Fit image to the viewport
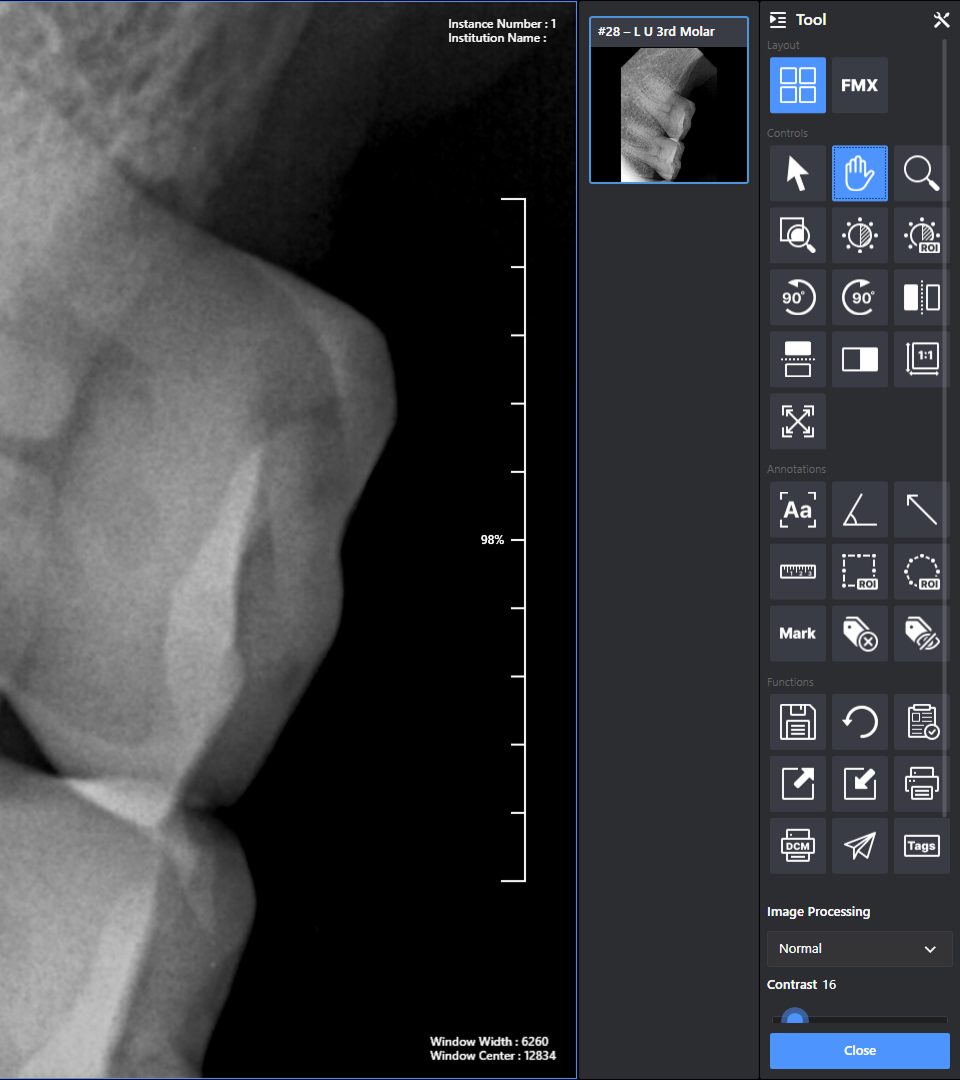This screenshot has width=960, height=1080. click(797, 421)
